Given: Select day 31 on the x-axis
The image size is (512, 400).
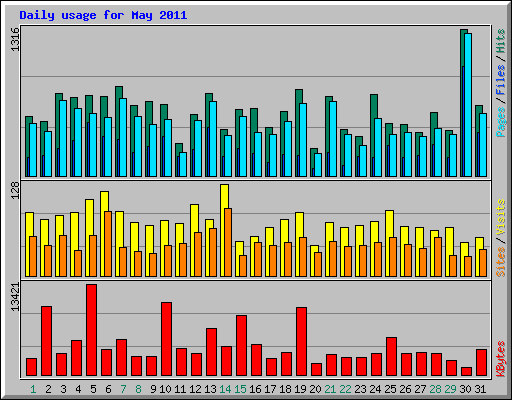Looking at the screenshot, I should coord(480,389).
